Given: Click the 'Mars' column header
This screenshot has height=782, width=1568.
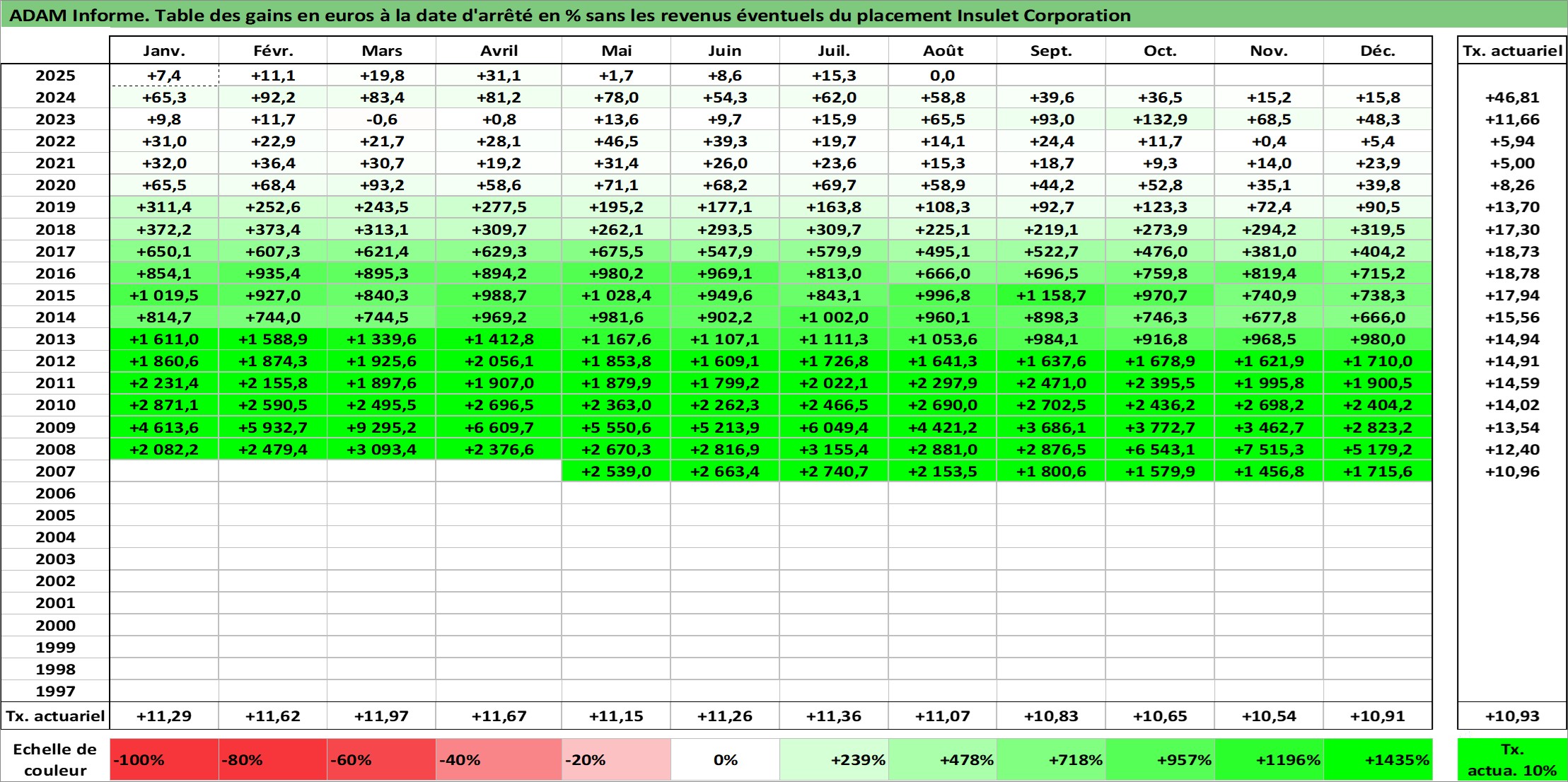Looking at the screenshot, I should 381,51.
